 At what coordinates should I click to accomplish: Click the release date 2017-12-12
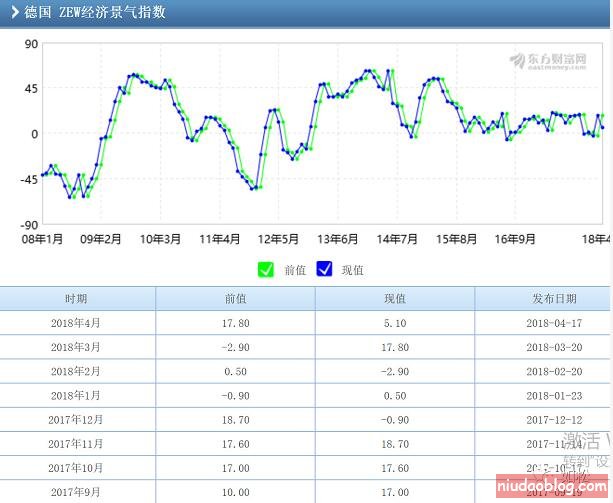coord(554,420)
